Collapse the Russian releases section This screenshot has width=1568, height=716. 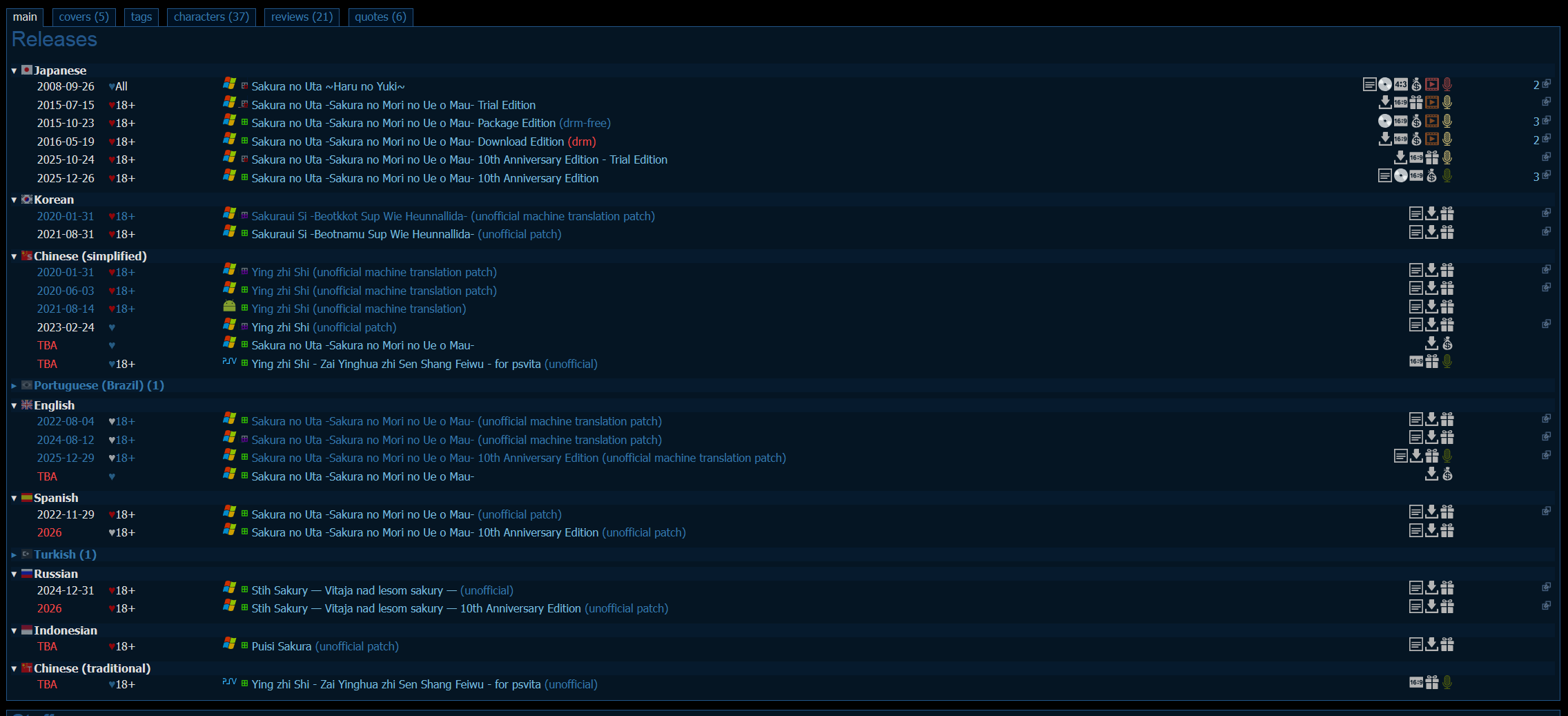pos(14,574)
